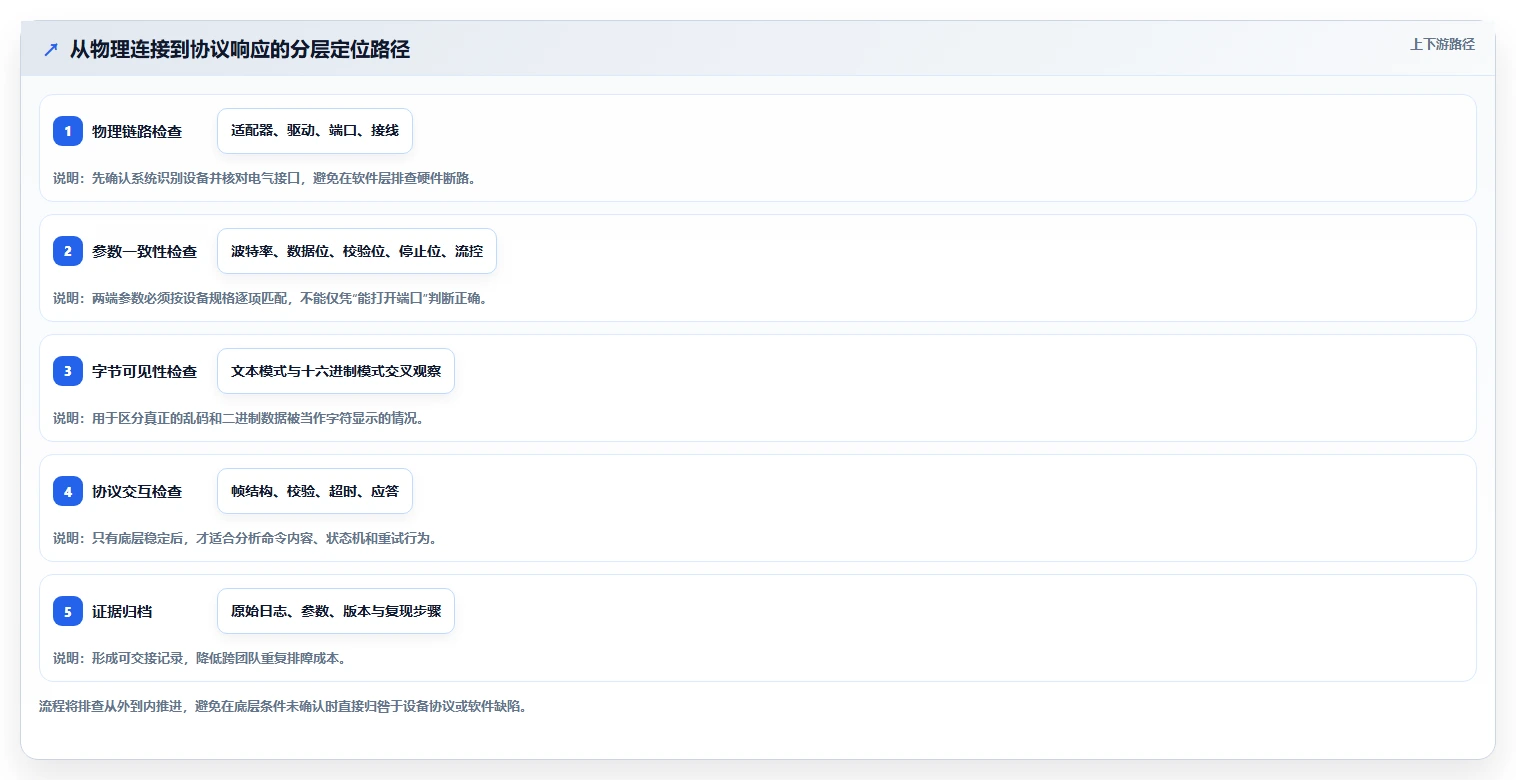1516x780 pixels.
Task: Click the 字节可见性检查 step label
Action: tap(145, 371)
